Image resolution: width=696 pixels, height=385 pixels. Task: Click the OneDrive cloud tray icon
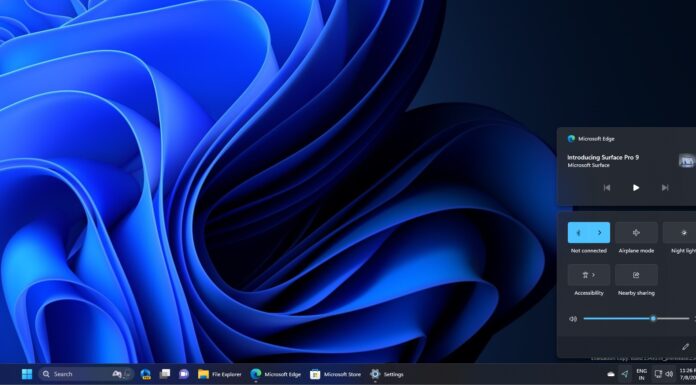click(x=611, y=374)
